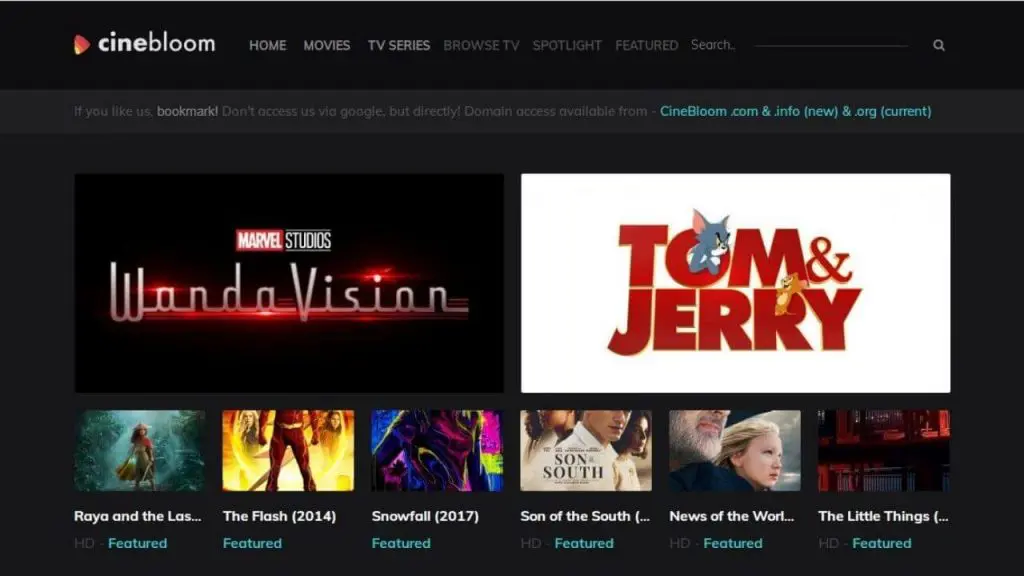Click the Snowfall (2017) poster image
Image resolution: width=1024 pixels, height=576 pixels.
(x=437, y=450)
